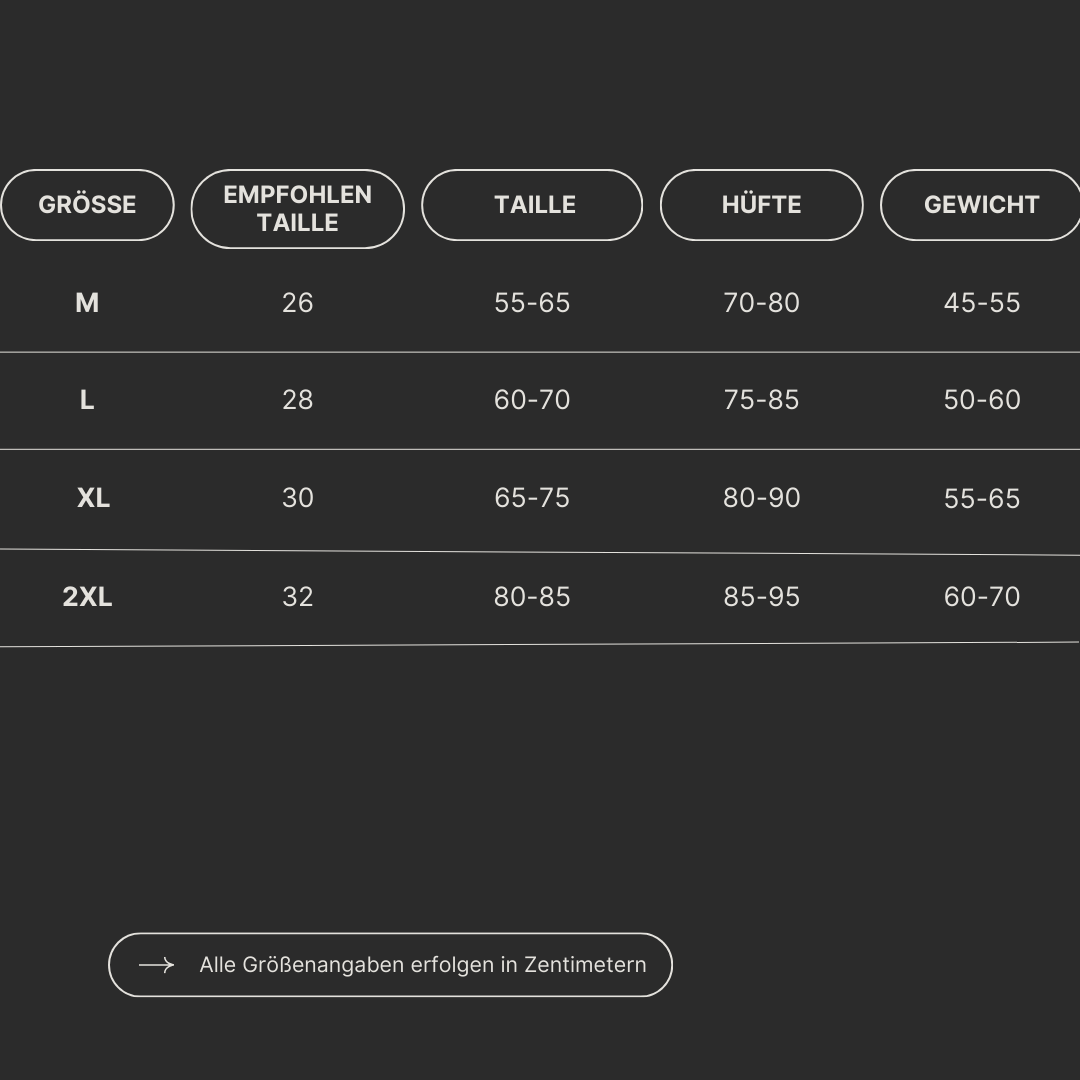Select recommended waist value 30
1080x1080 pixels.
click(x=297, y=498)
